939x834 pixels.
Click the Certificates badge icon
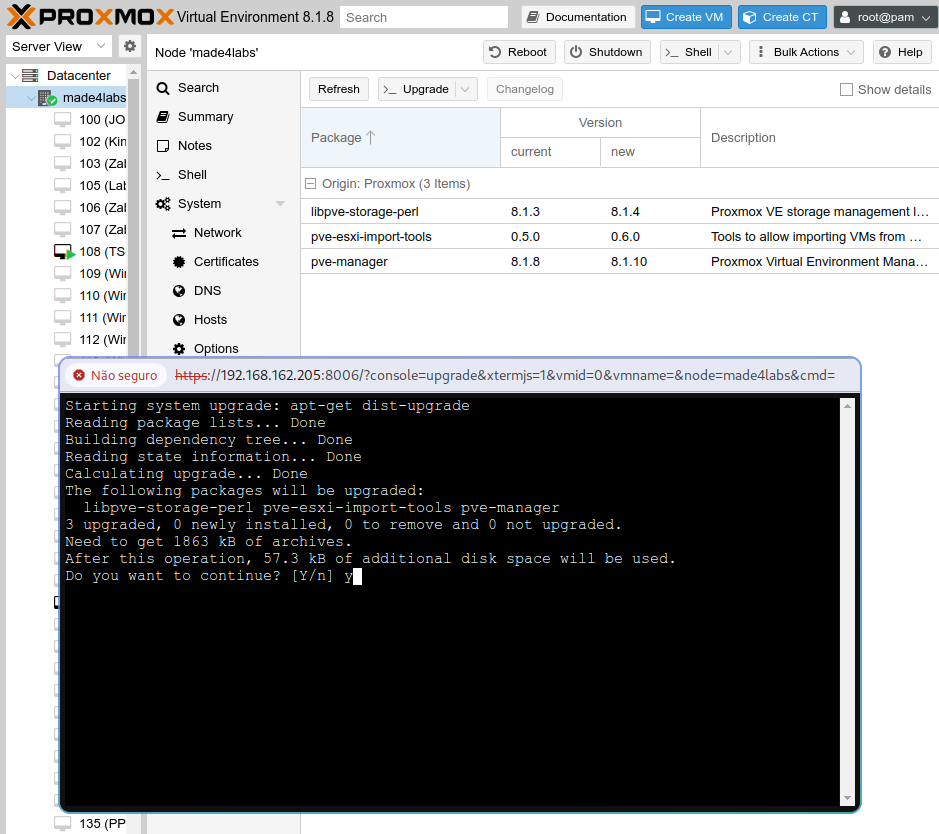179,262
